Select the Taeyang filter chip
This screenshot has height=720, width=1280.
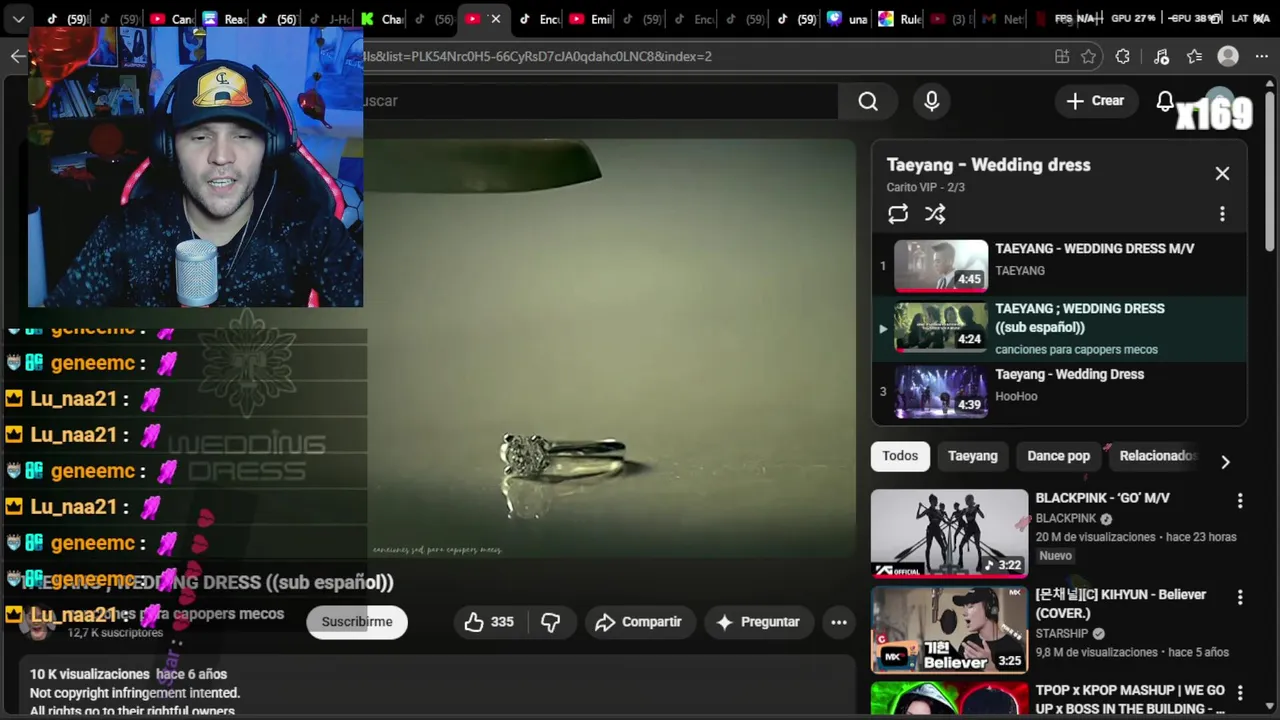(973, 456)
